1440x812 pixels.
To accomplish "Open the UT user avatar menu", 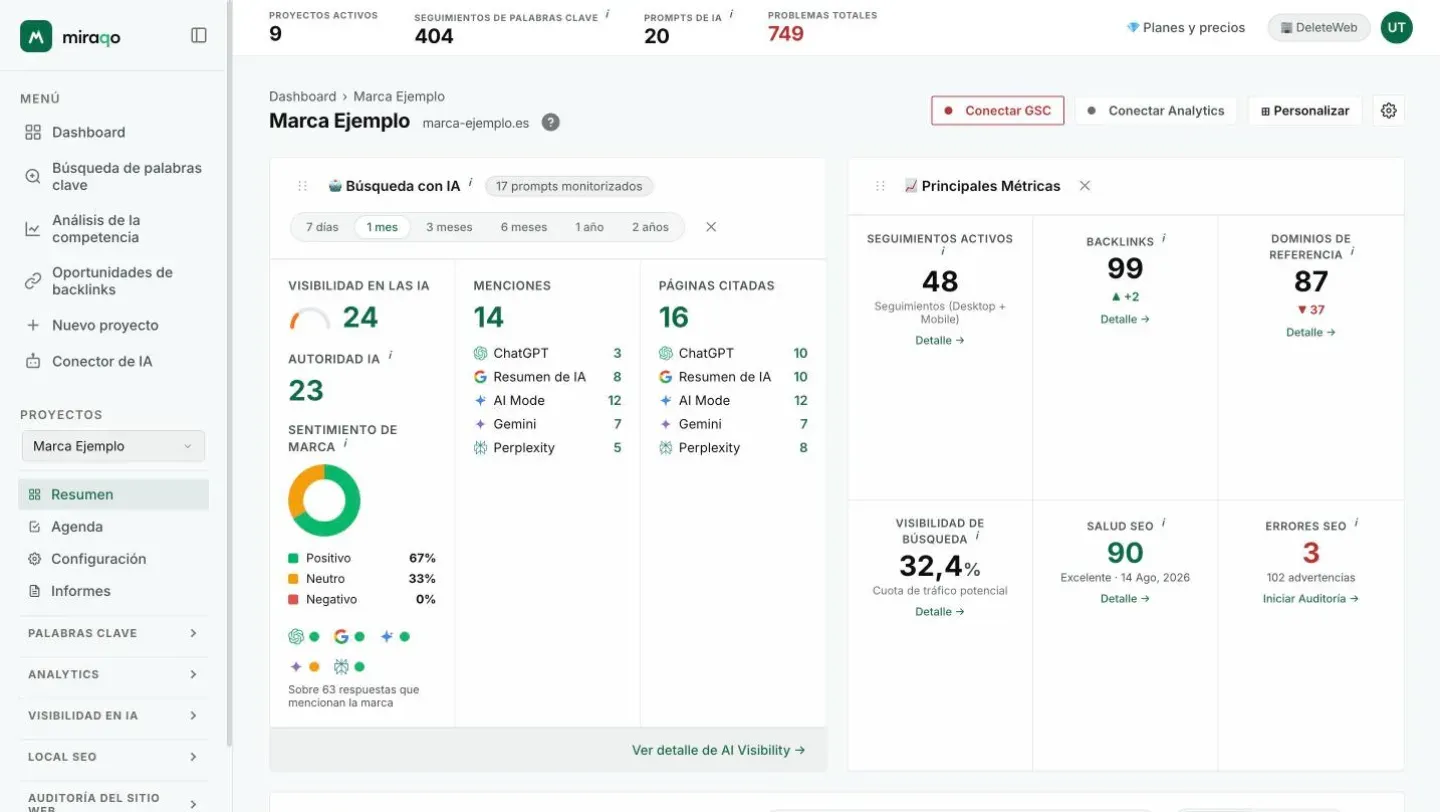I will pyautogui.click(x=1396, y=27).
